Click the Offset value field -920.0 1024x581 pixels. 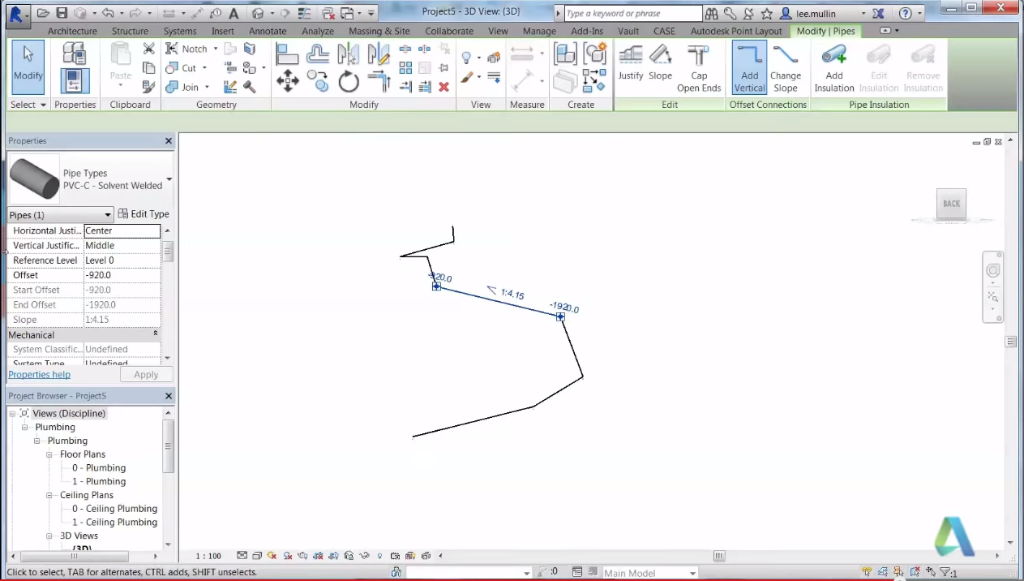coord(122,275)
